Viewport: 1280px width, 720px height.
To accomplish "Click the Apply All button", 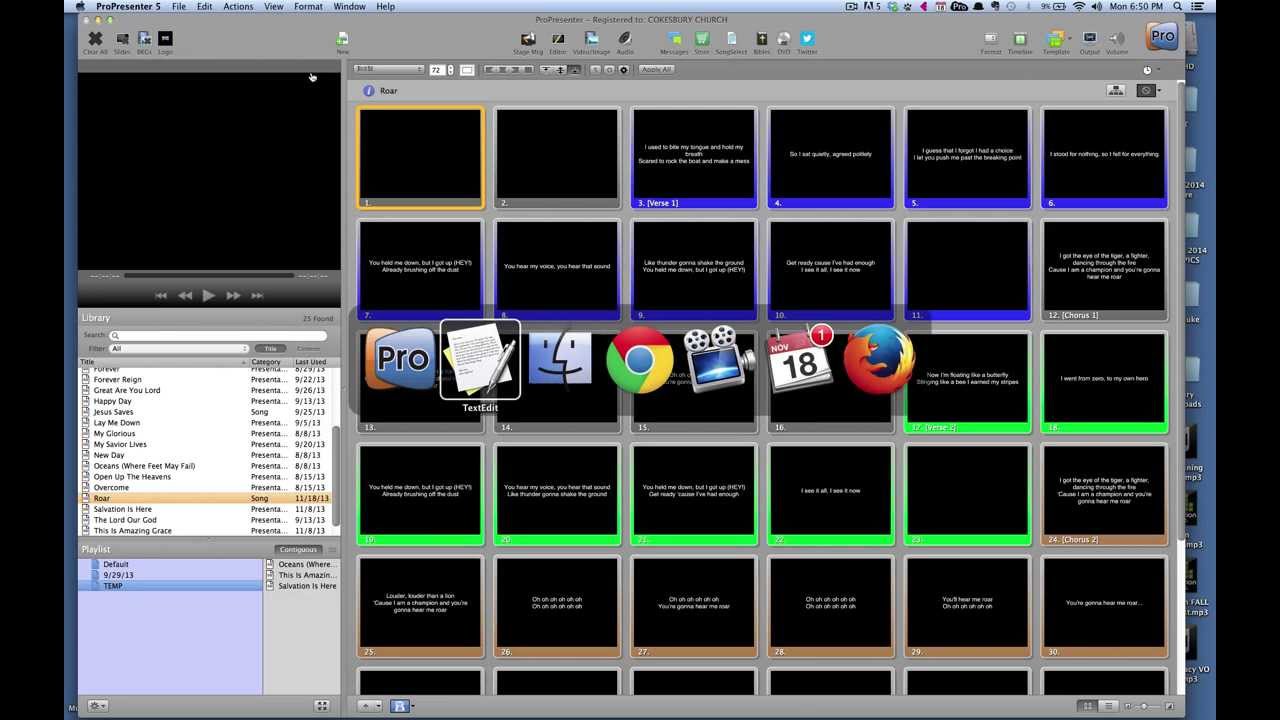I will 656,70.
